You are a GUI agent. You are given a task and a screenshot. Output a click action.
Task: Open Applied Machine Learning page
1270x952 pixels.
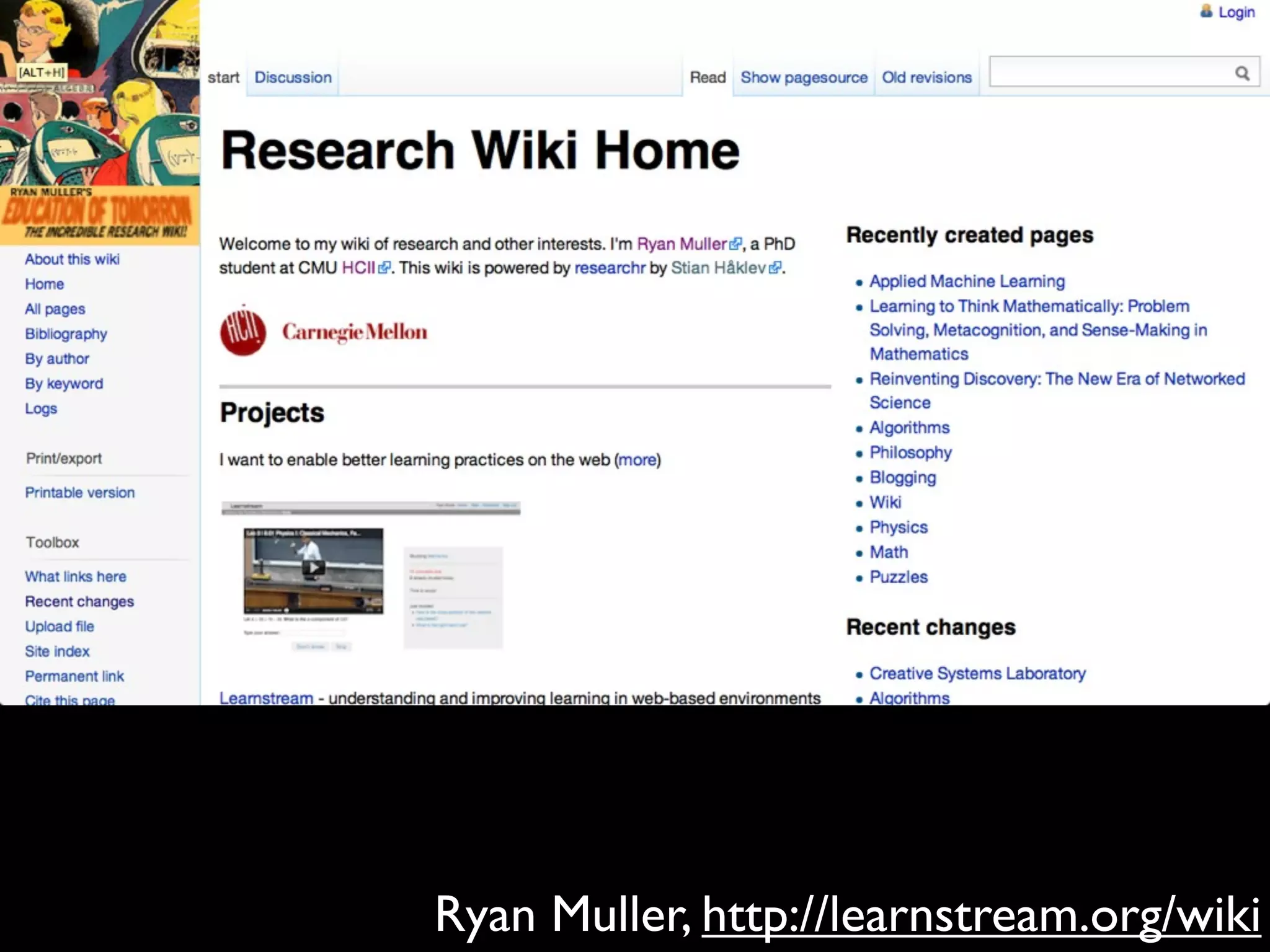(967, 281)
